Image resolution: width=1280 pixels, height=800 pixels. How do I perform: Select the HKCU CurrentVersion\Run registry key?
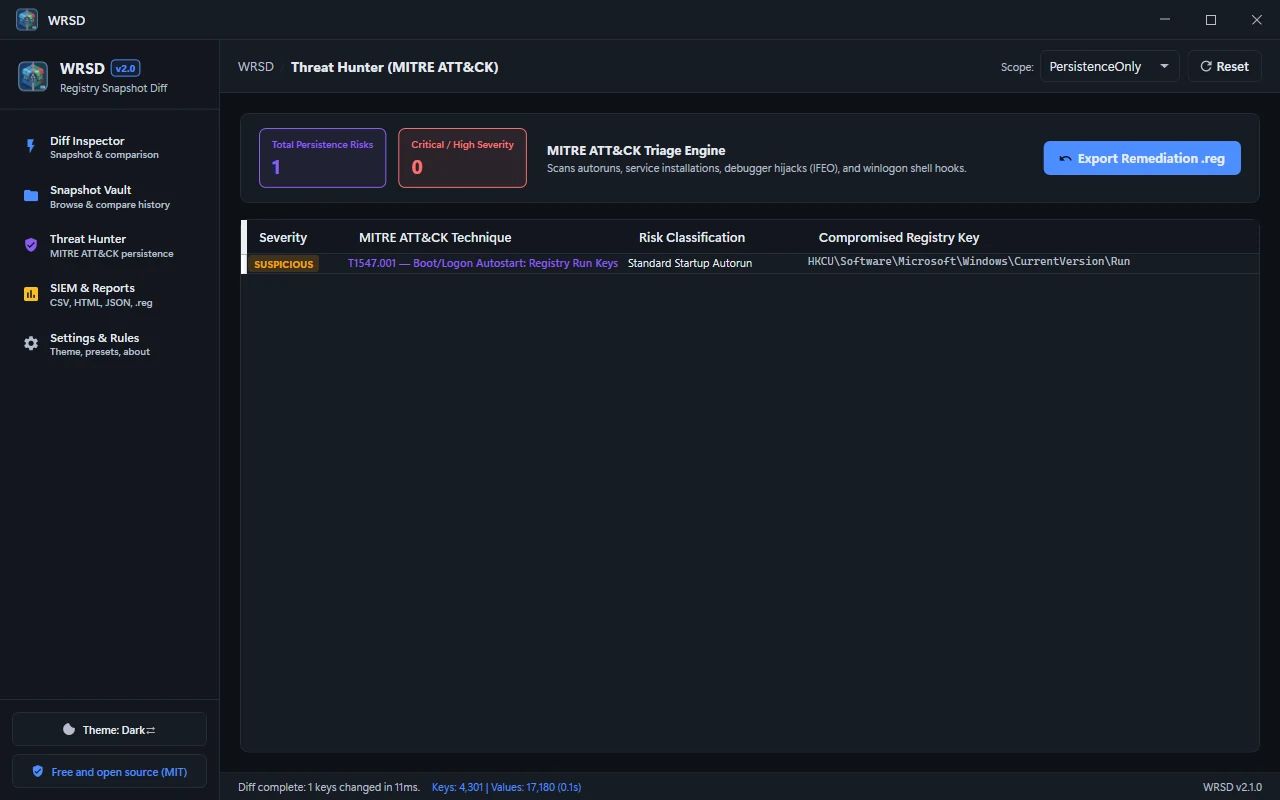[969, 262]
